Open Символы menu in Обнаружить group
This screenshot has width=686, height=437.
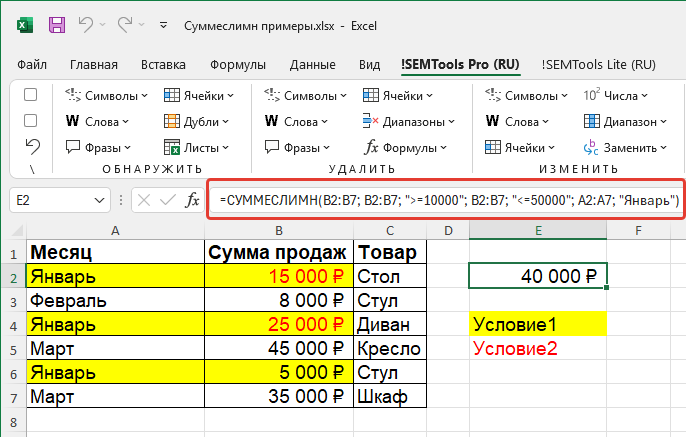point(106,95)
